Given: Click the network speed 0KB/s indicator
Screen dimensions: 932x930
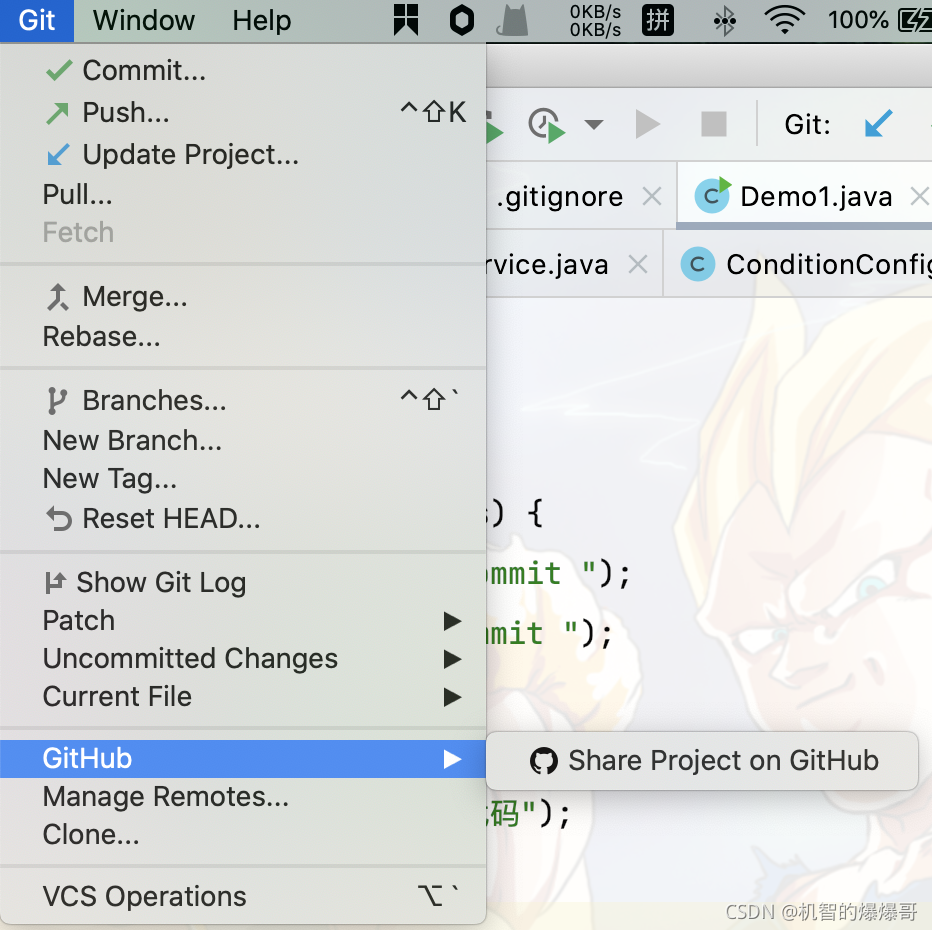Looking at the screenshot, I should click(595, 21).
